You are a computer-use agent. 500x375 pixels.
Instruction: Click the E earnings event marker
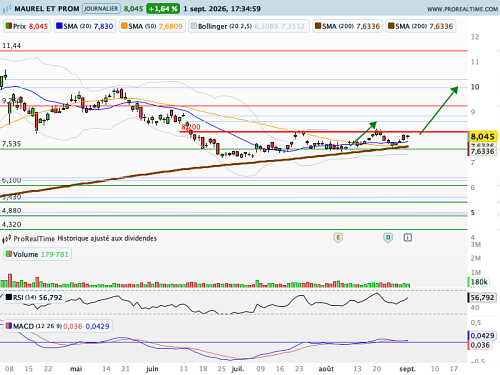pos(338,238)
